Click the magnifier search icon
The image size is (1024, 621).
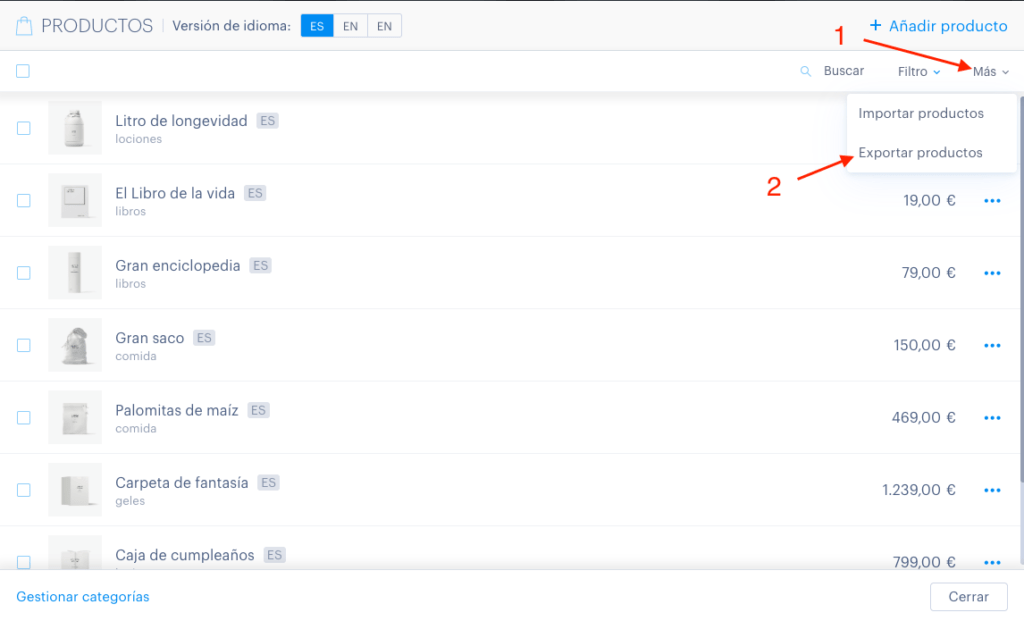click(806, 71)
